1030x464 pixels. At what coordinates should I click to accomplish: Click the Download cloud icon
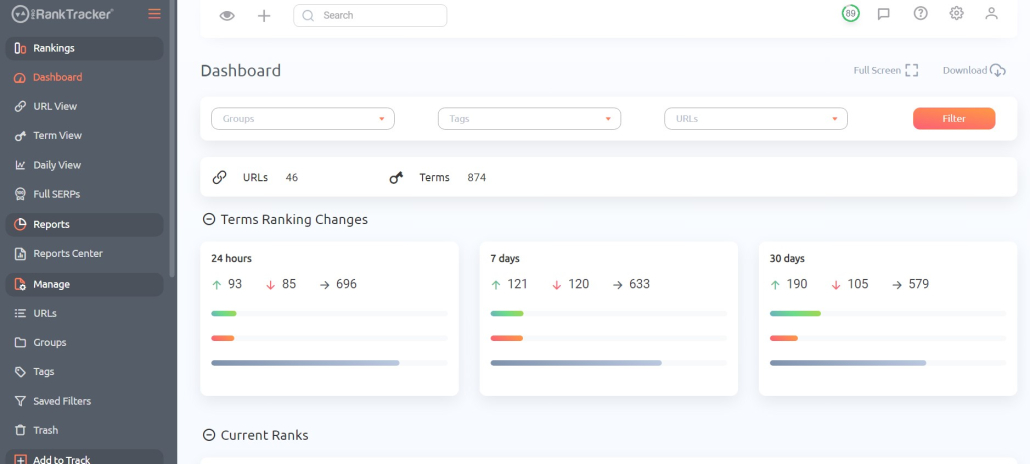click(998, 70)
